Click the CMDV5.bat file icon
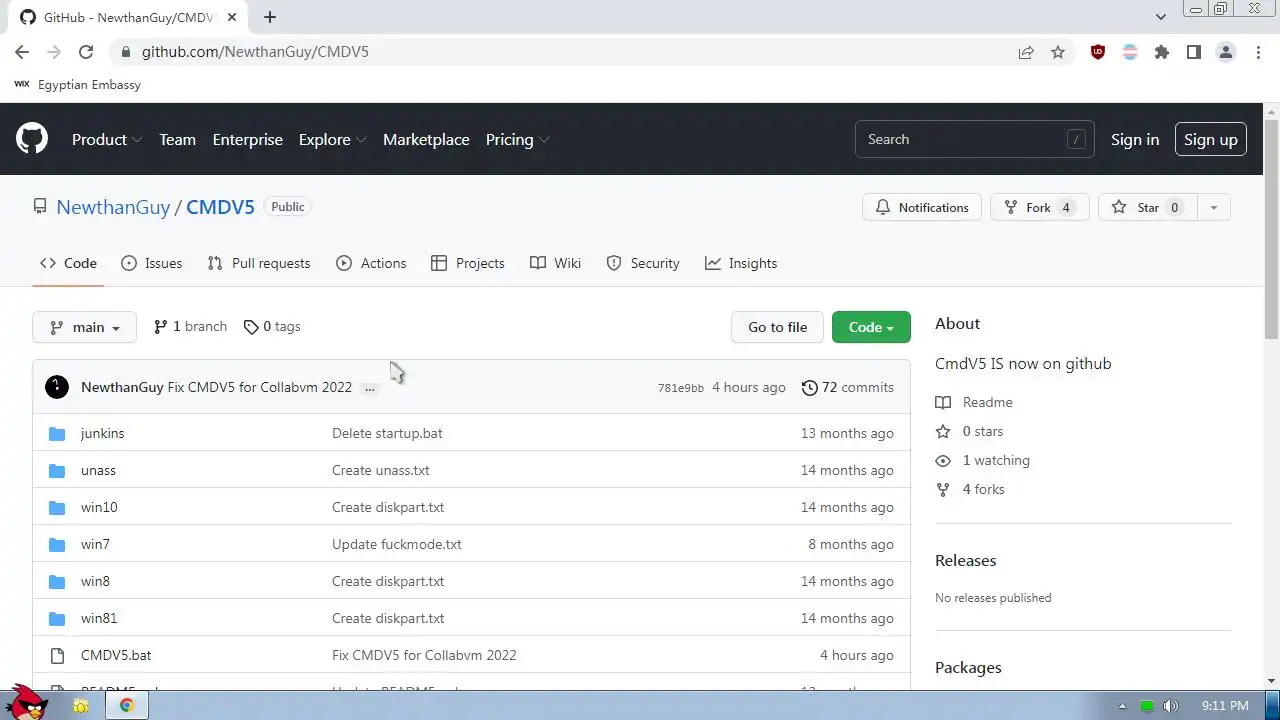The height and width of the screenshot is (720, 1280). coord(57,655)
